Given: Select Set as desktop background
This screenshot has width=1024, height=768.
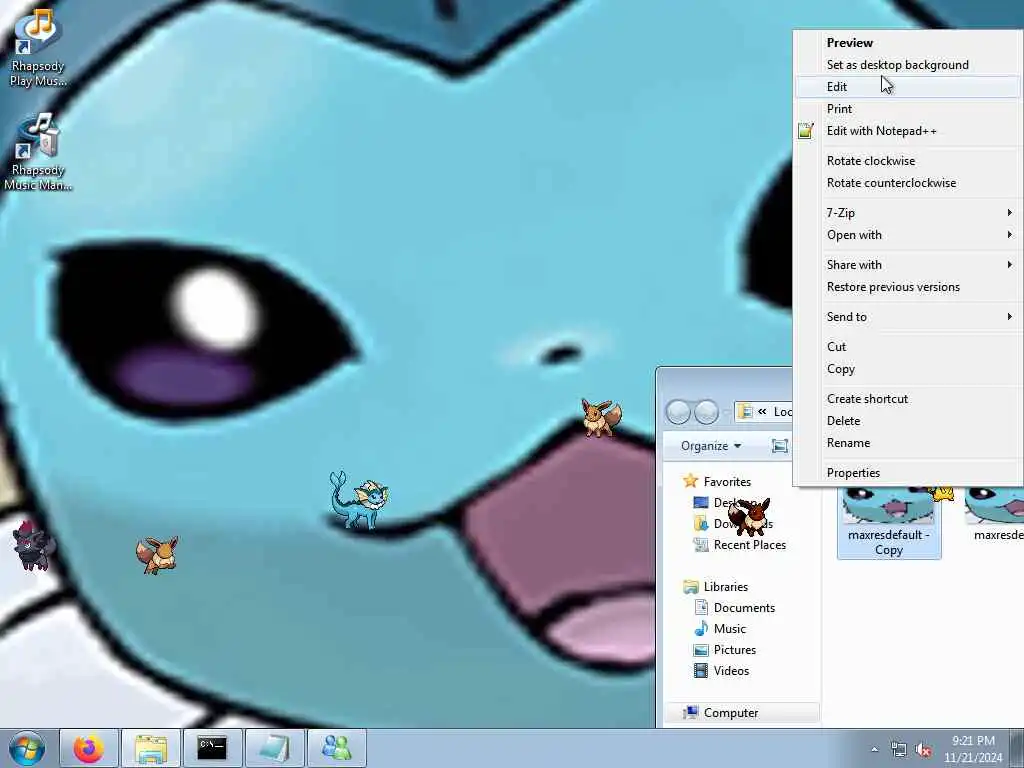Looking at the screenshot, I should (908, 65).
